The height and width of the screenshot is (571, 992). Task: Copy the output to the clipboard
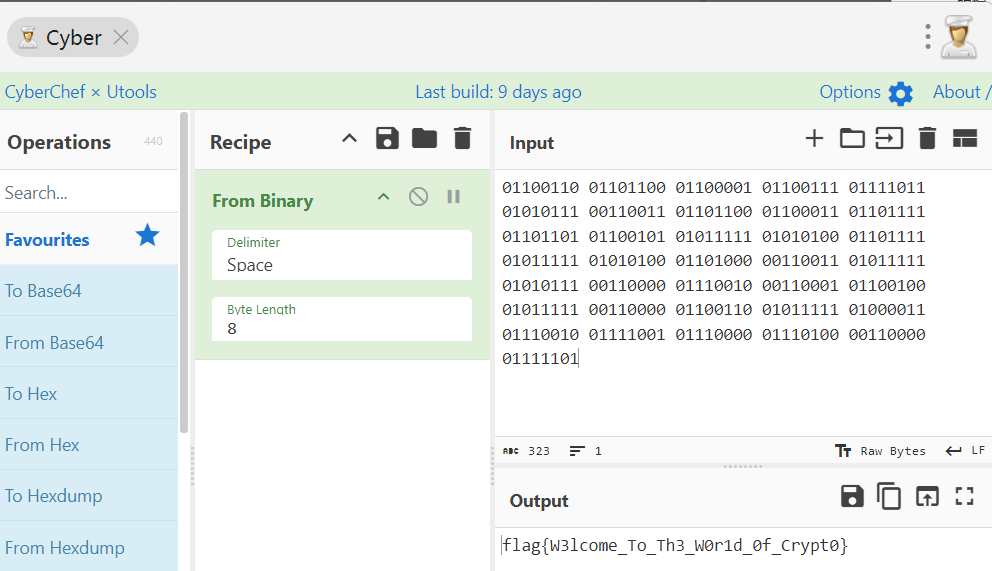(889, 496)
